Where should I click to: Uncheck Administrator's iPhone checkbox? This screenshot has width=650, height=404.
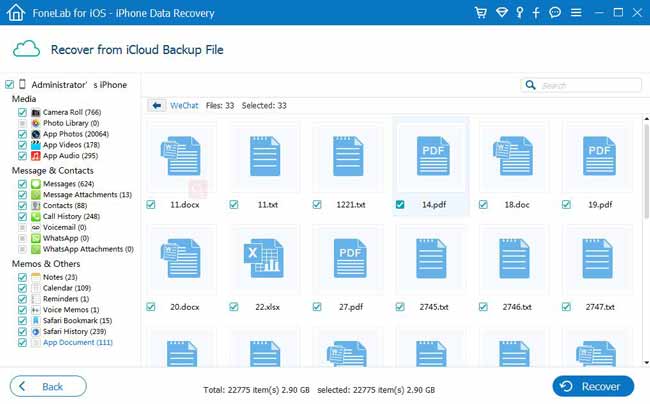coord(9,85)
